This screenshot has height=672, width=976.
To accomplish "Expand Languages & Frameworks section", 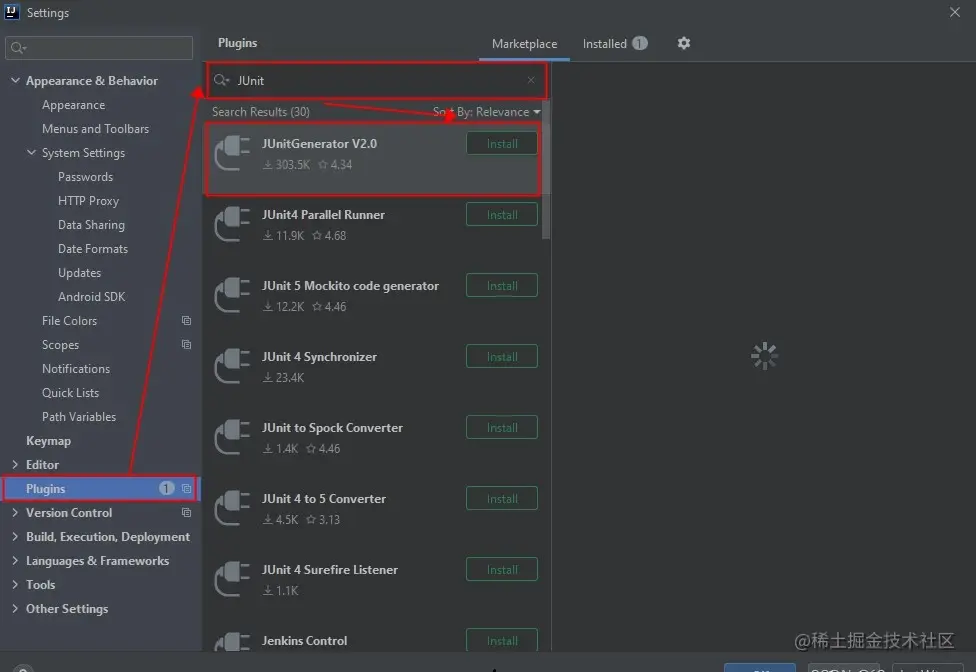I will 16,560.
